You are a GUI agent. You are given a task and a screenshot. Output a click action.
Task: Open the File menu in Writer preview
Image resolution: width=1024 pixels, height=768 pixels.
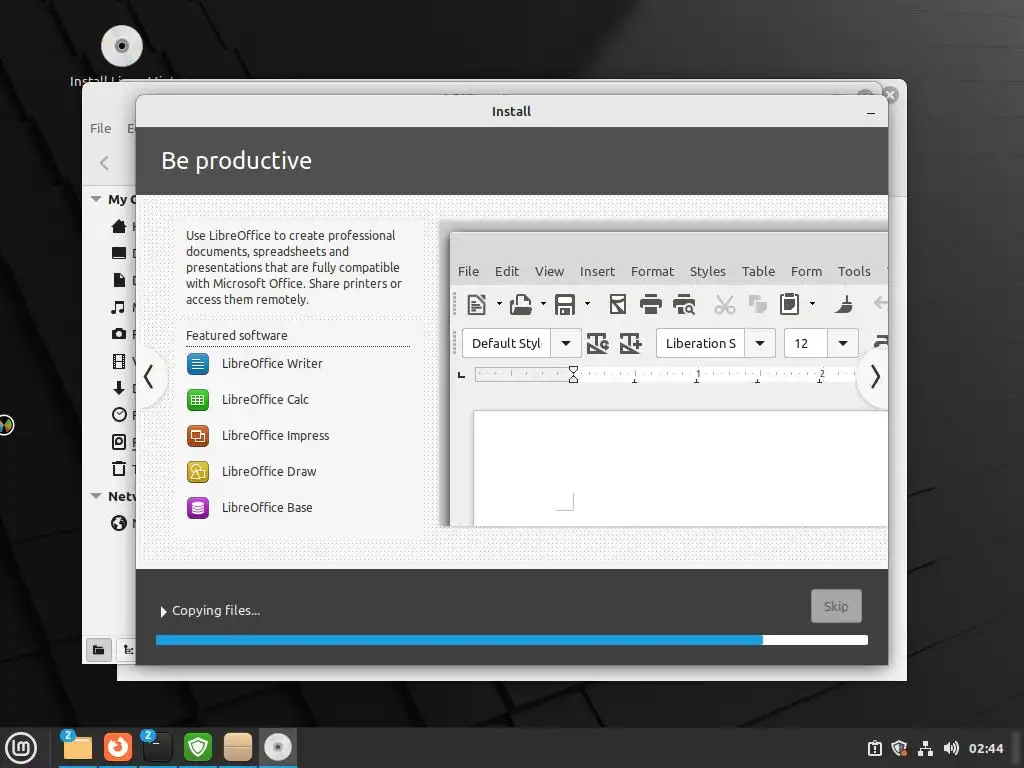pyautogui.click(x=468, y=271)
